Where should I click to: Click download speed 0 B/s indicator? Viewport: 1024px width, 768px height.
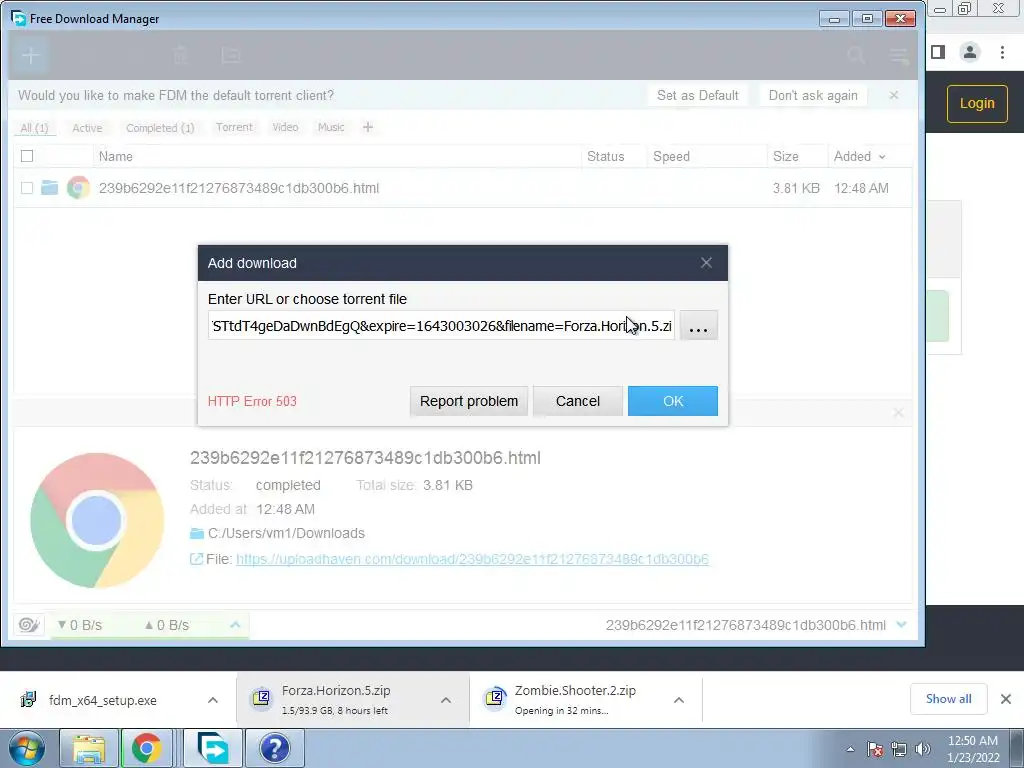(x=80, y=626)
